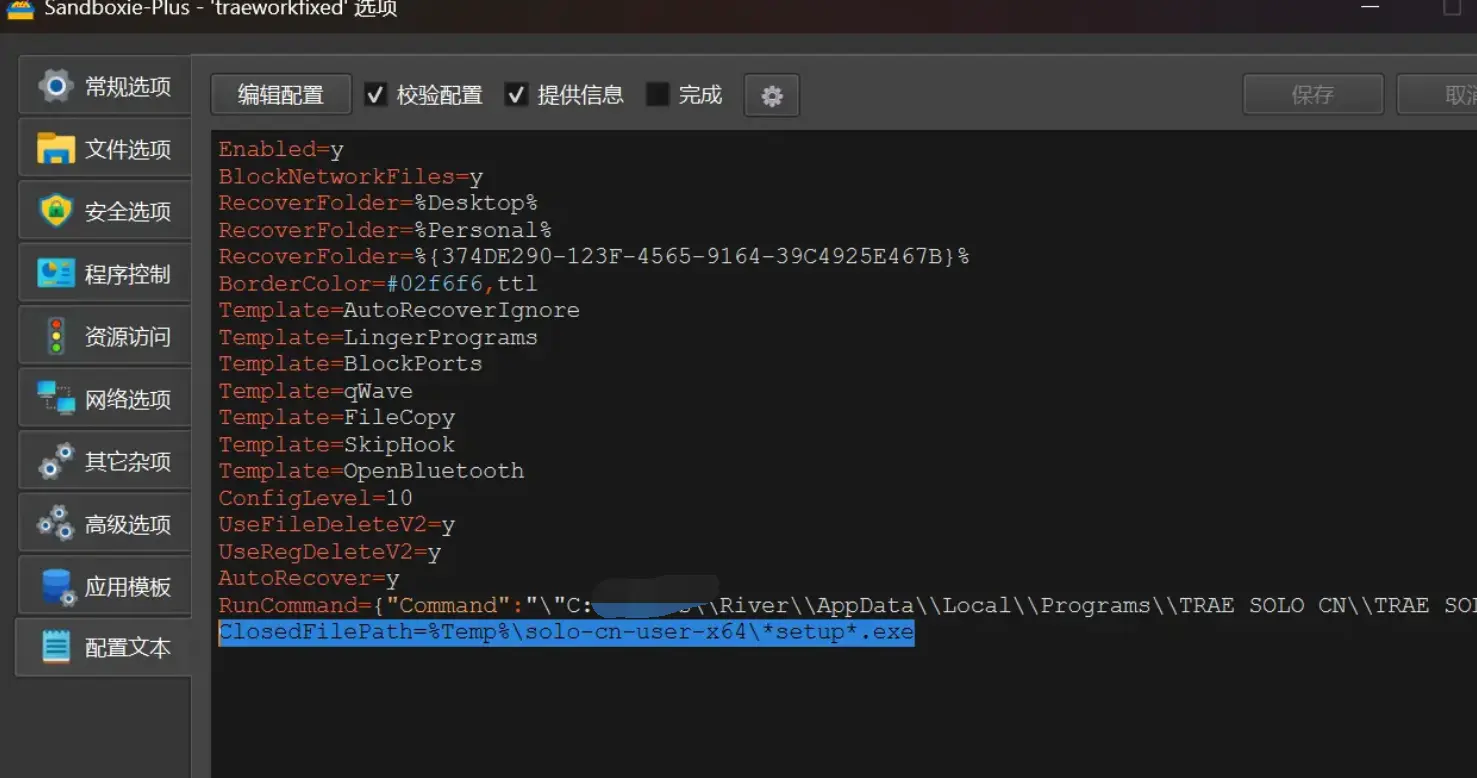
Task: Select the 配置文本 notepad icon
Action: 56,648
